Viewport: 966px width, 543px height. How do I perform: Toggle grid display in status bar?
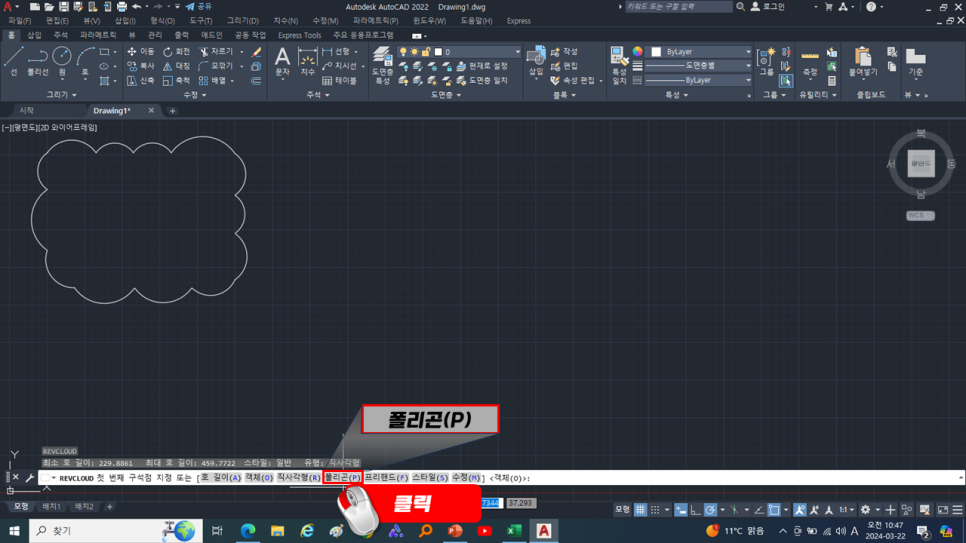pyautogui.click(x=640, y=510)
